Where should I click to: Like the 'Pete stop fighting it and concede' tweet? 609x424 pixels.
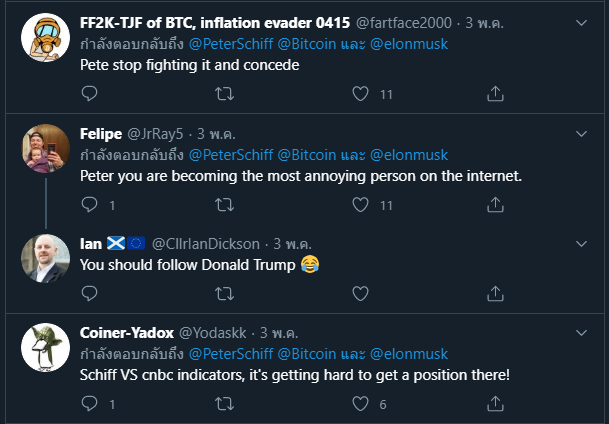click(x=361, y=94)
